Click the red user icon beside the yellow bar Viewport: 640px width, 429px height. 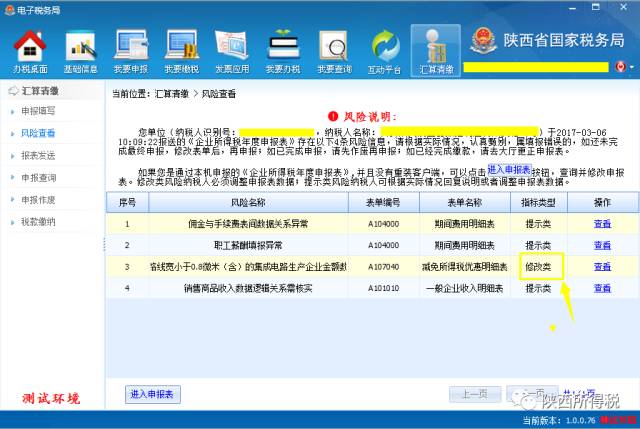pos(620,67)
